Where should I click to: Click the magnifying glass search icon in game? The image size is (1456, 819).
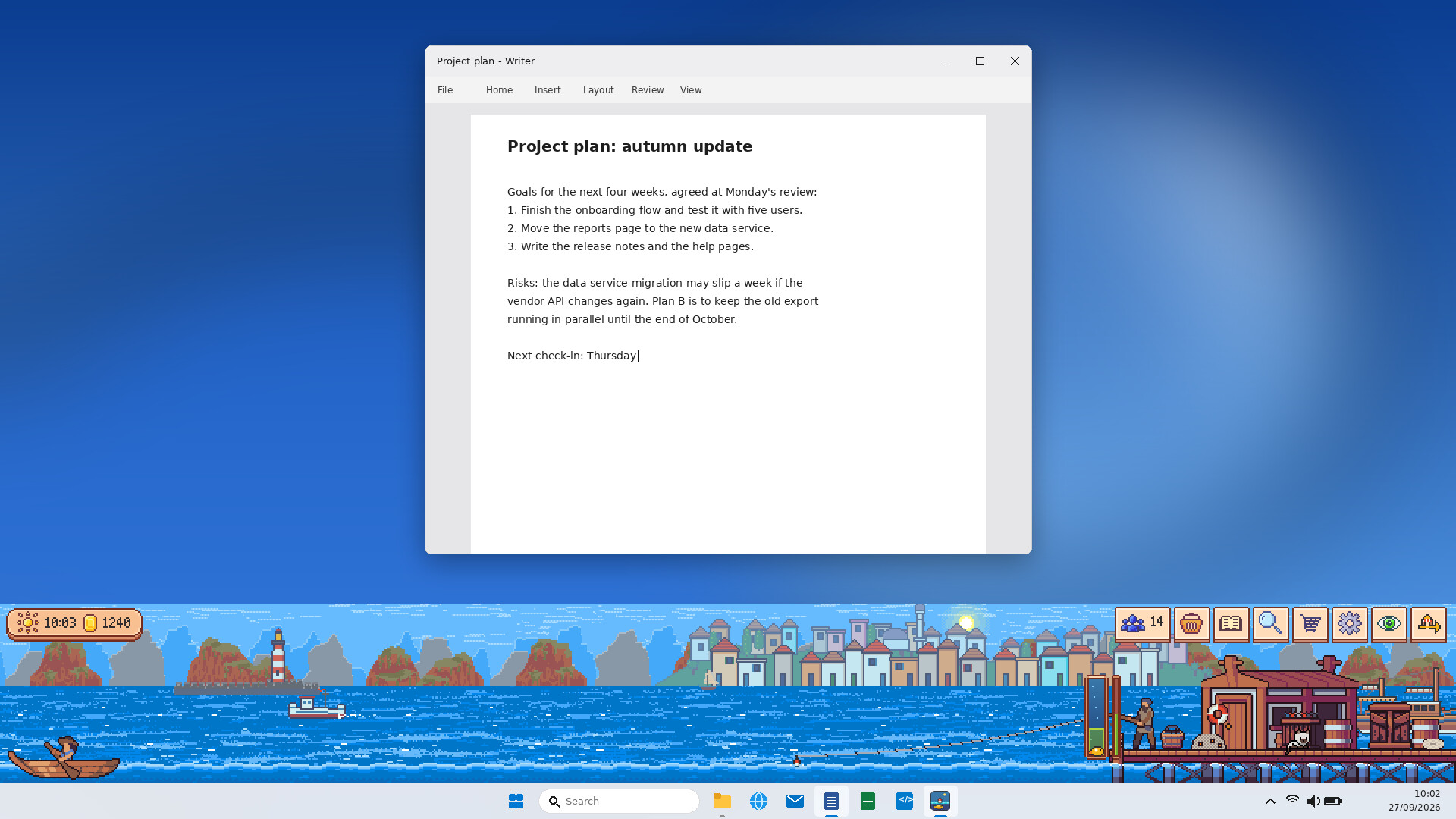(x=1270, y=624)
